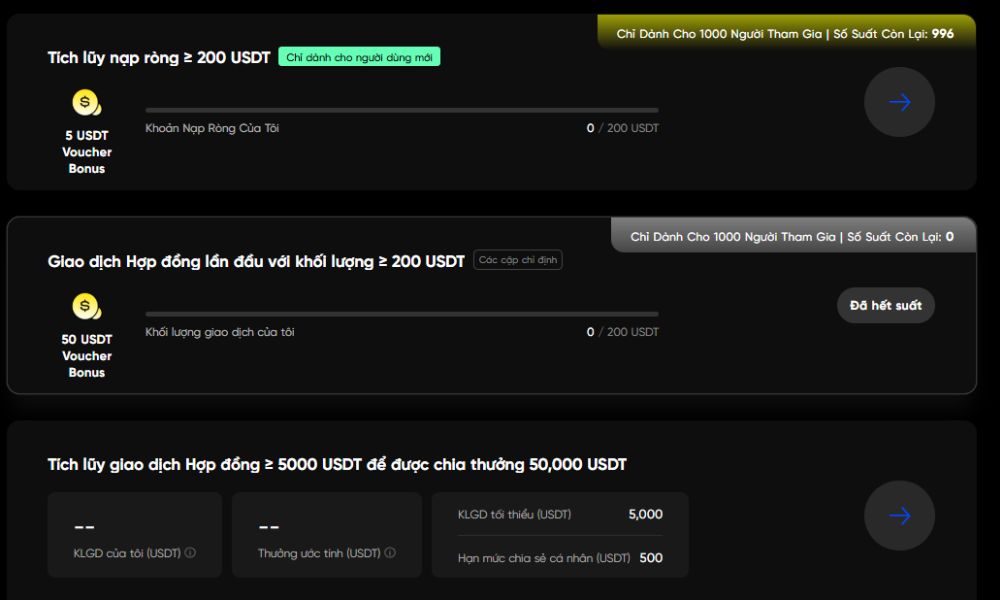
Task: Click the Tích lũy giao dịch Hợp đồng ≥ 5000 USDT heading
Action: click(x=337, y=465)
